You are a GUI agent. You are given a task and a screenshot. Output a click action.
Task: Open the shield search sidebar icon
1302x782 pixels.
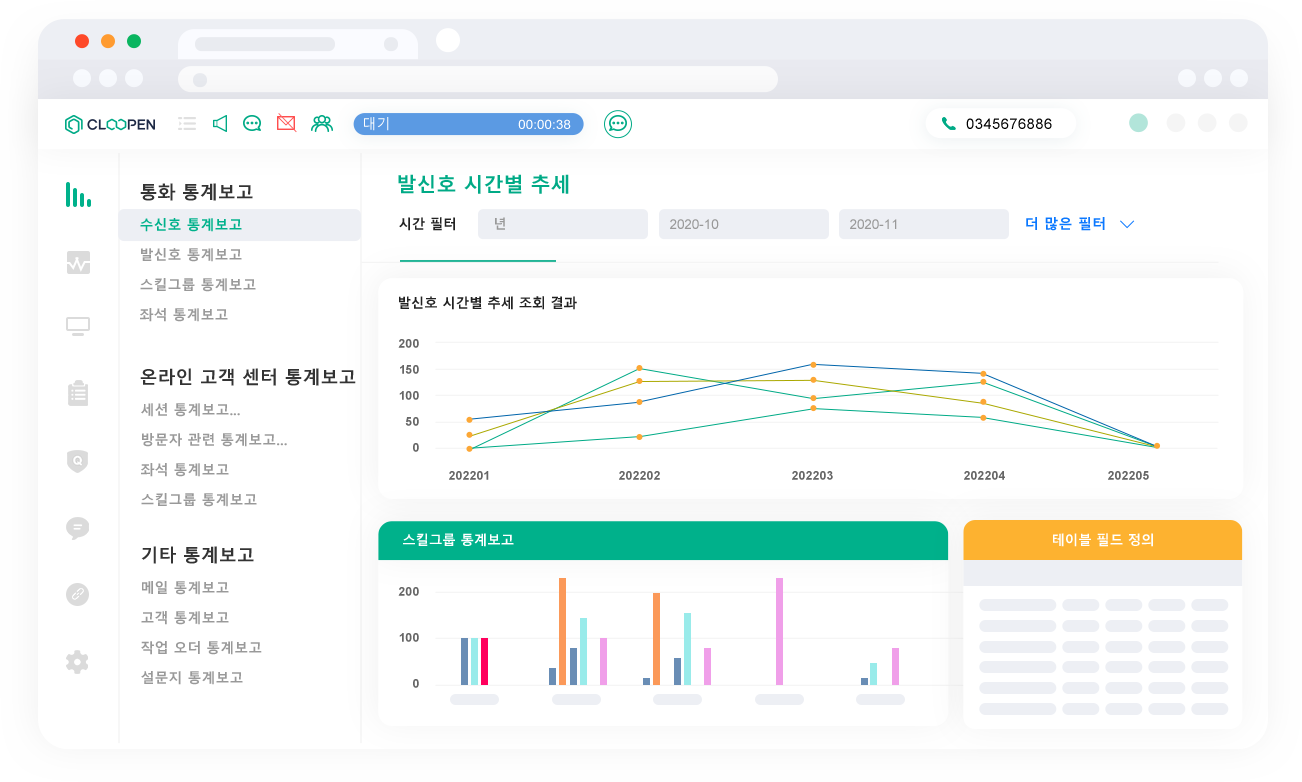[77, 461]
